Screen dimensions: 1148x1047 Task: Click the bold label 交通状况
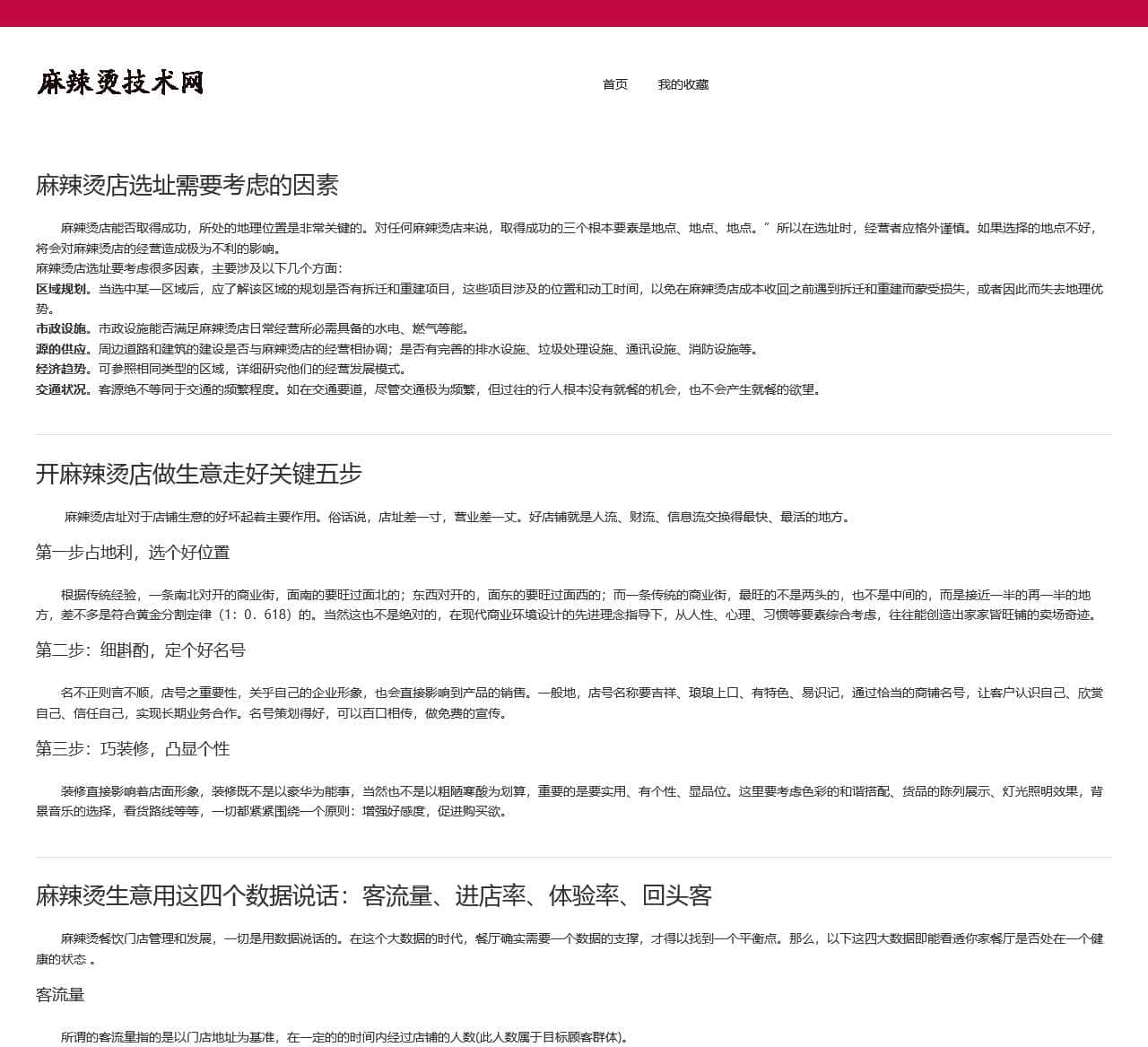click(x=59, y=389)
